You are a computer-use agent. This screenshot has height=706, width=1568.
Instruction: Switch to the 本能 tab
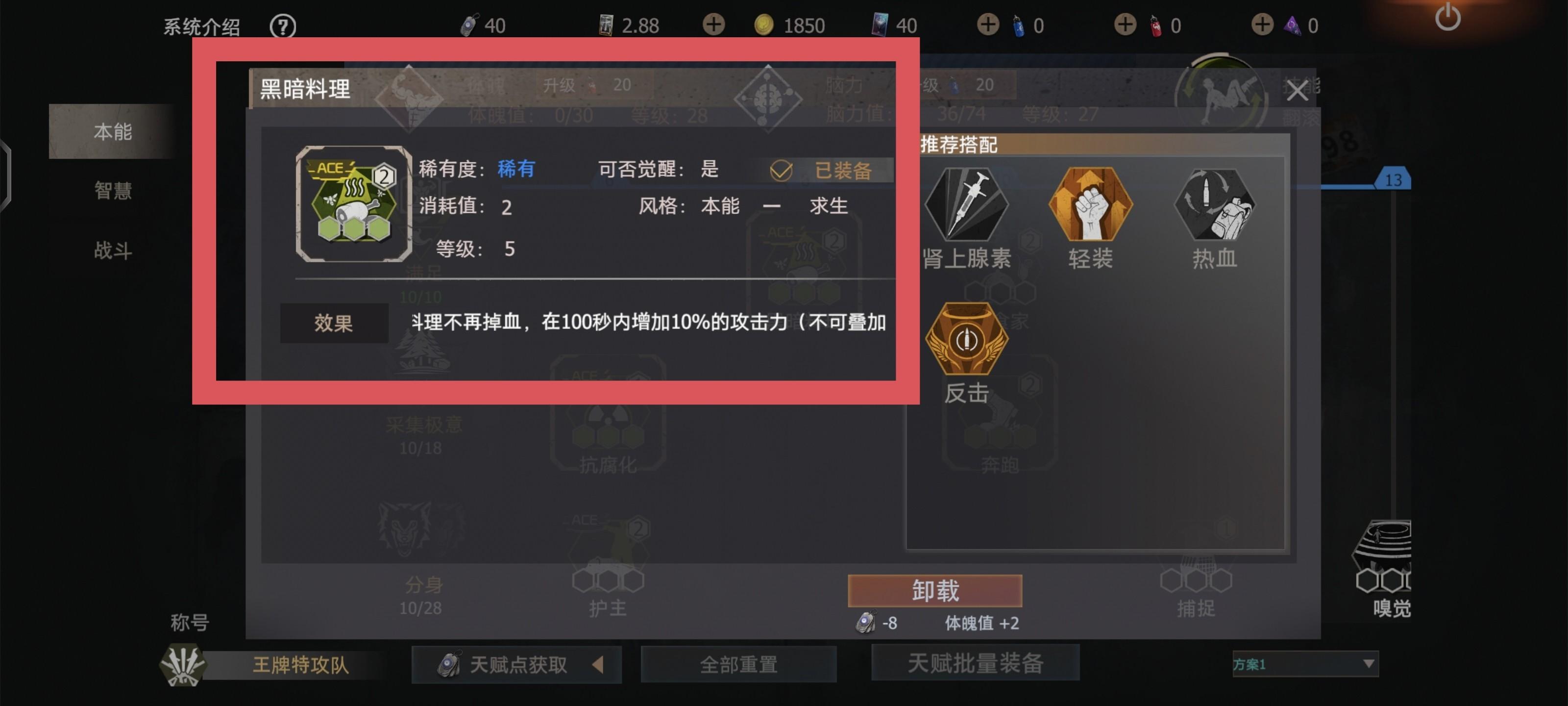pyautogui.click(x=113, y=131)
